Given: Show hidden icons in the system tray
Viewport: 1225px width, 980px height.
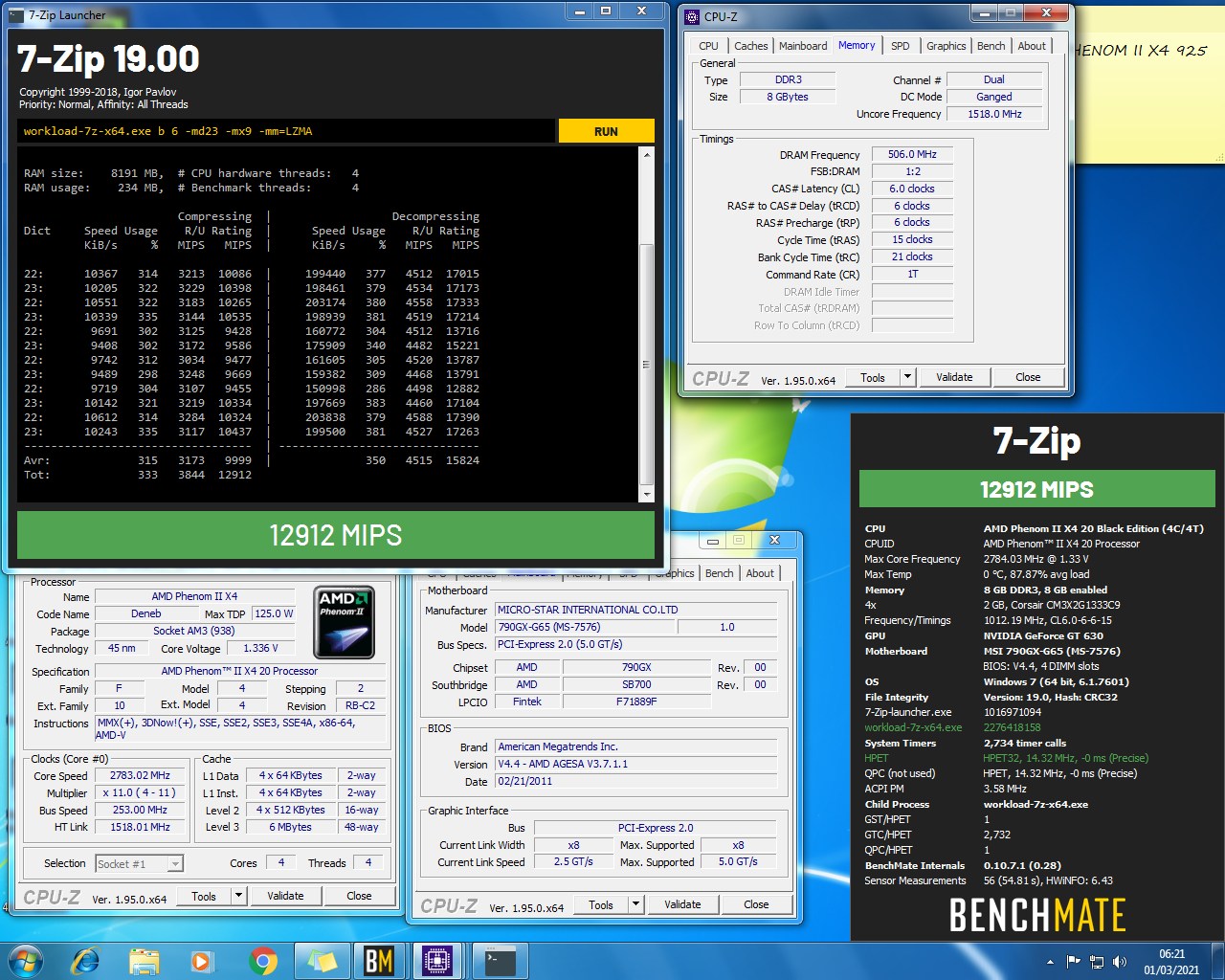Looking at the screenshot, I should (x=1051, y=961).
